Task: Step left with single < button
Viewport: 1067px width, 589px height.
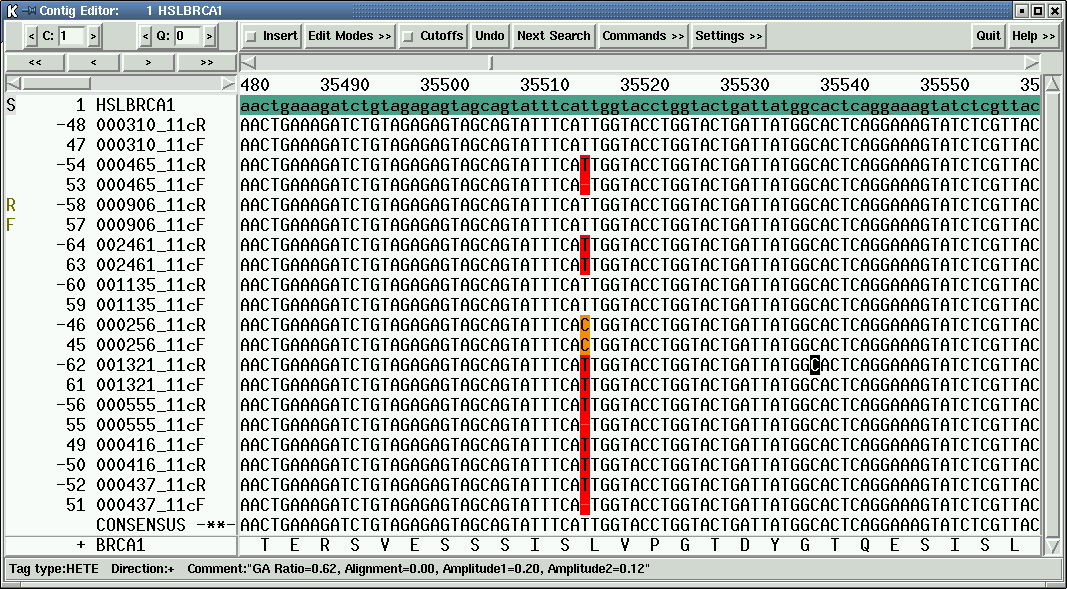Action: 93,63
